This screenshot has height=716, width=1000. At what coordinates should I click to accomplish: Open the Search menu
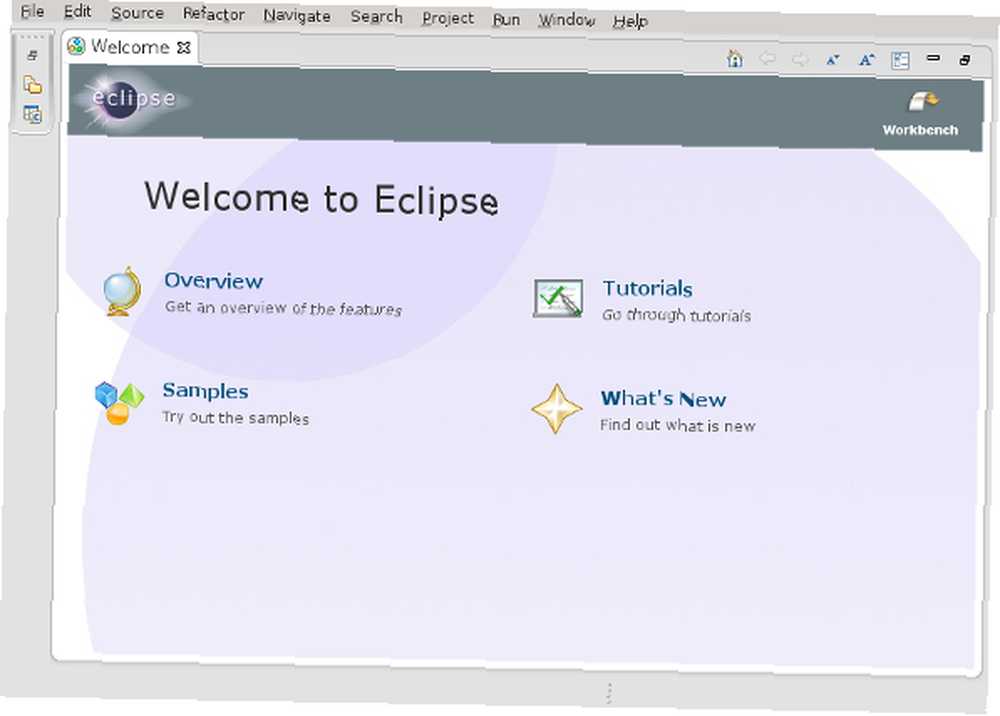click(x=376, y=17)
